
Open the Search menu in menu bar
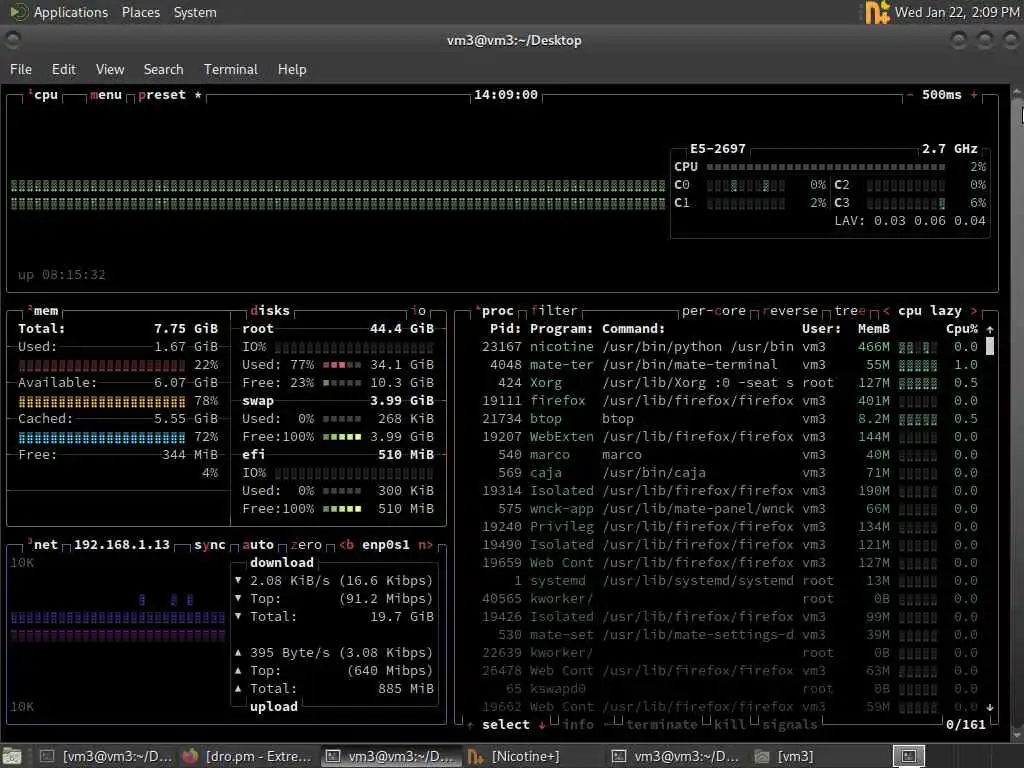click(x=163, y=69)
